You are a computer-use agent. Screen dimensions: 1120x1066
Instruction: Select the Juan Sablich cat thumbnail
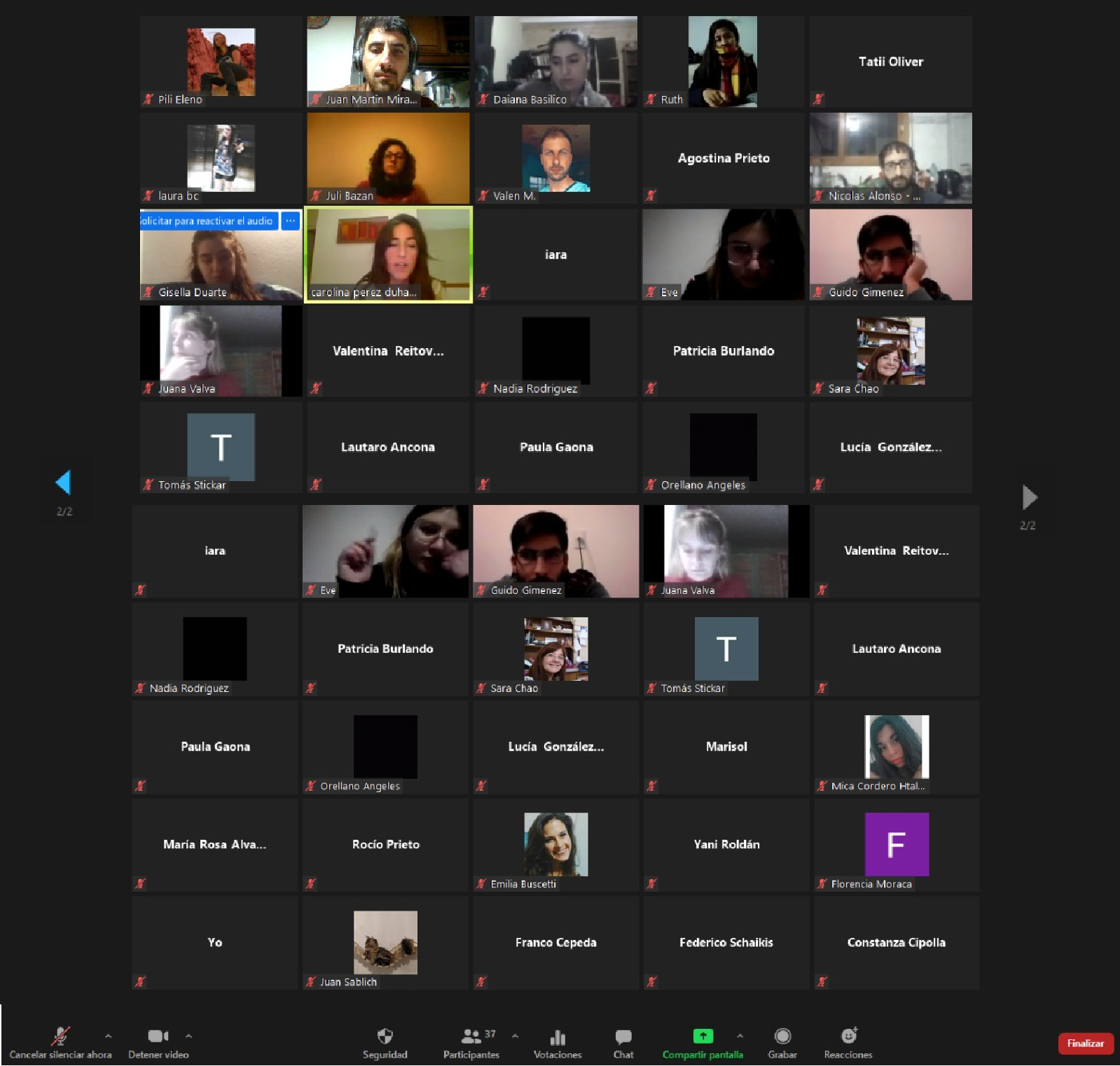click(x=385, y=942)
